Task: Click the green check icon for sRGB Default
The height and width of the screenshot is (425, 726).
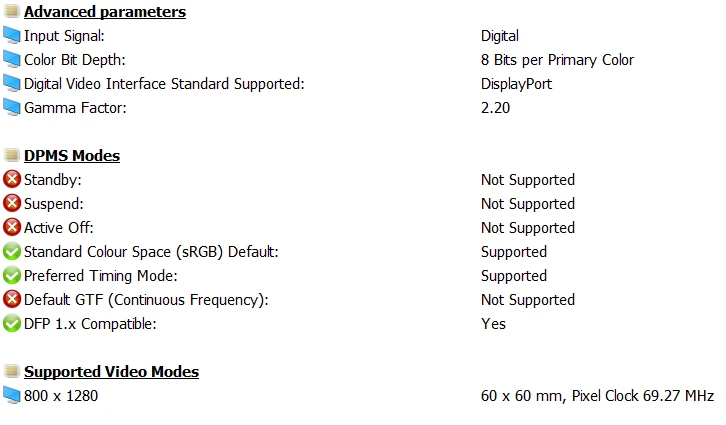Action: (x=12, y=251)
